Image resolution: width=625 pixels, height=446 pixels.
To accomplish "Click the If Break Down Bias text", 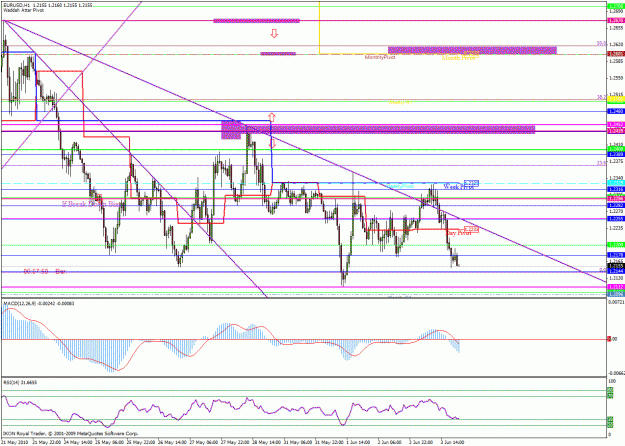I will tap(92, 204).
